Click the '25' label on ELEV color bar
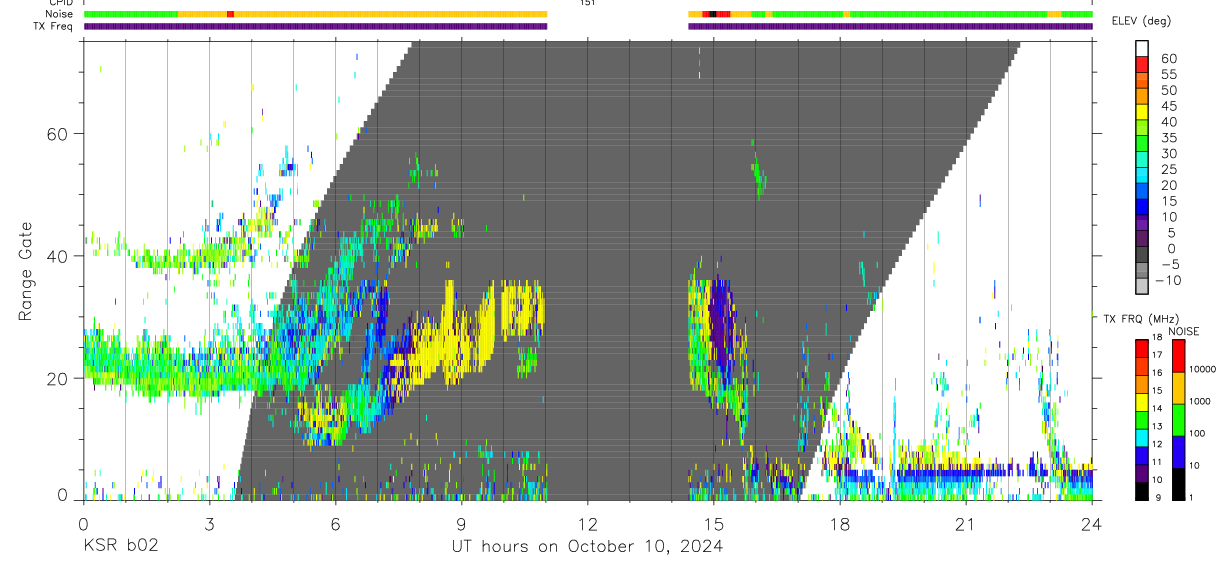The width and height of the screenshot is (1228, 567). pyautogui.click(x=1168, y=170)
